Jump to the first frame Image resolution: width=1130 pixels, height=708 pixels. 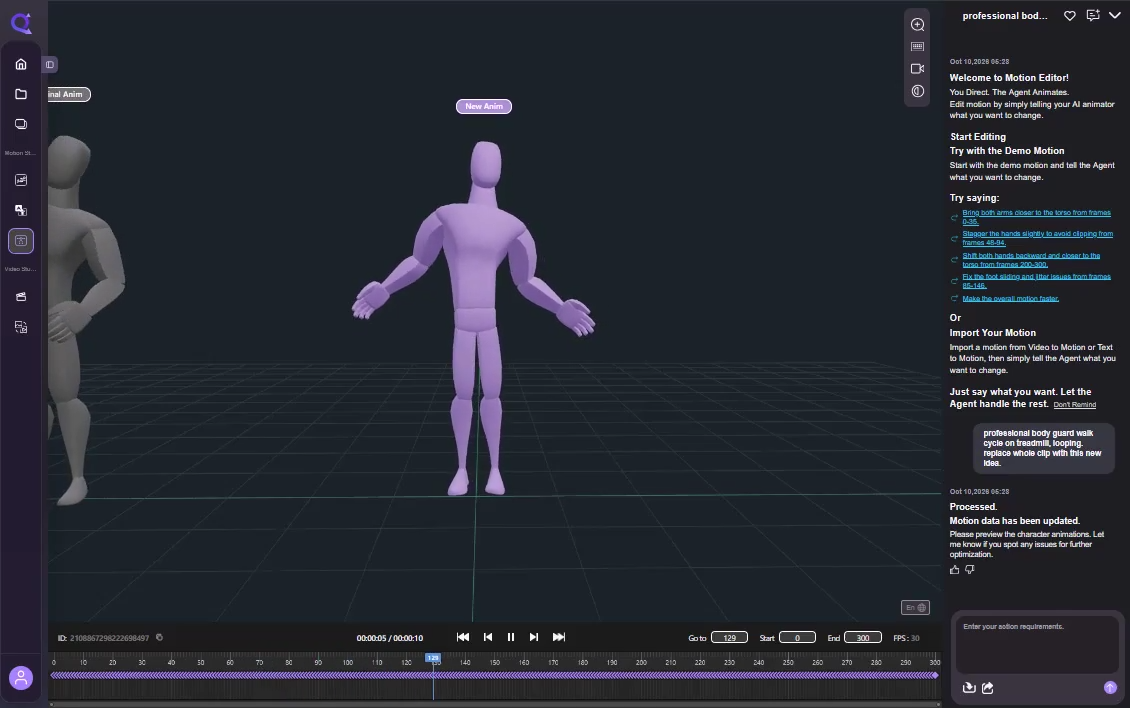click(x=463, y=637)
